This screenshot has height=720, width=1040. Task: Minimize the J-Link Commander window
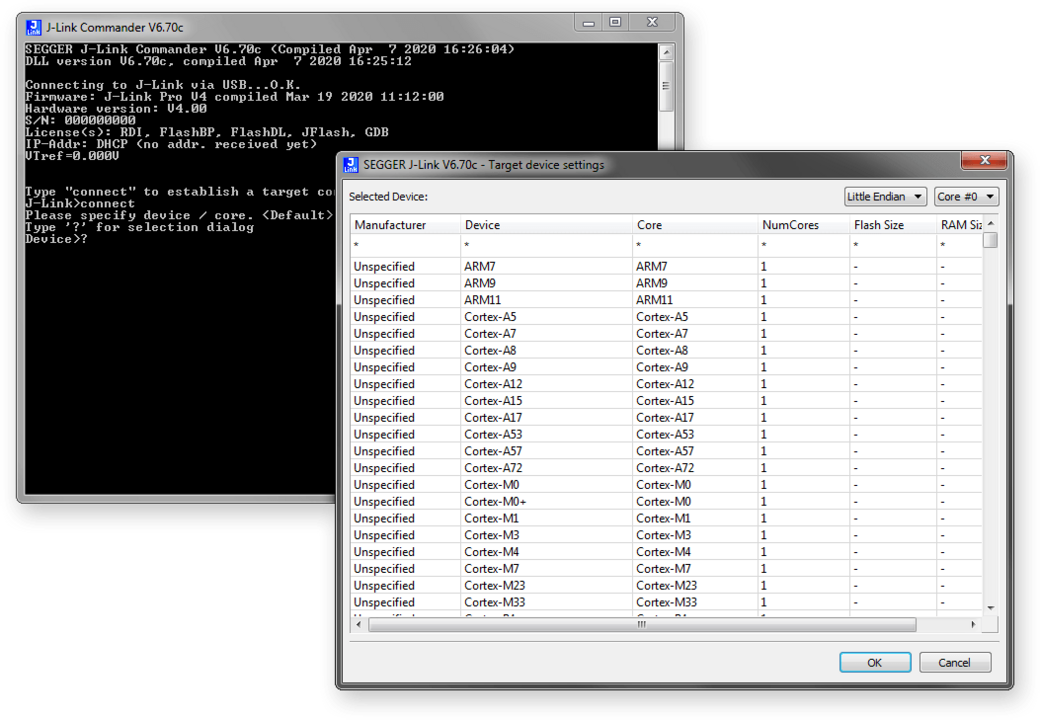[x=588, y=23]
